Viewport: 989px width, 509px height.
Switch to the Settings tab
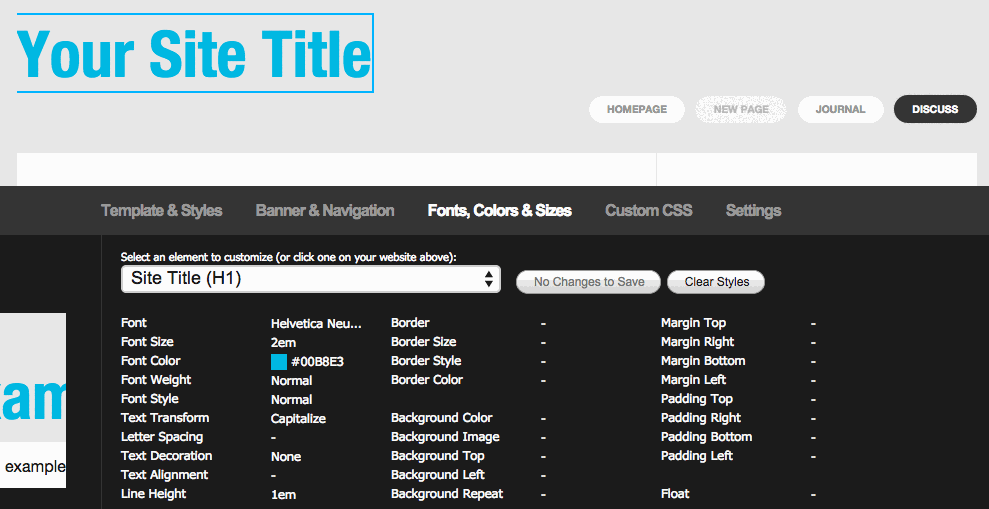753,210
